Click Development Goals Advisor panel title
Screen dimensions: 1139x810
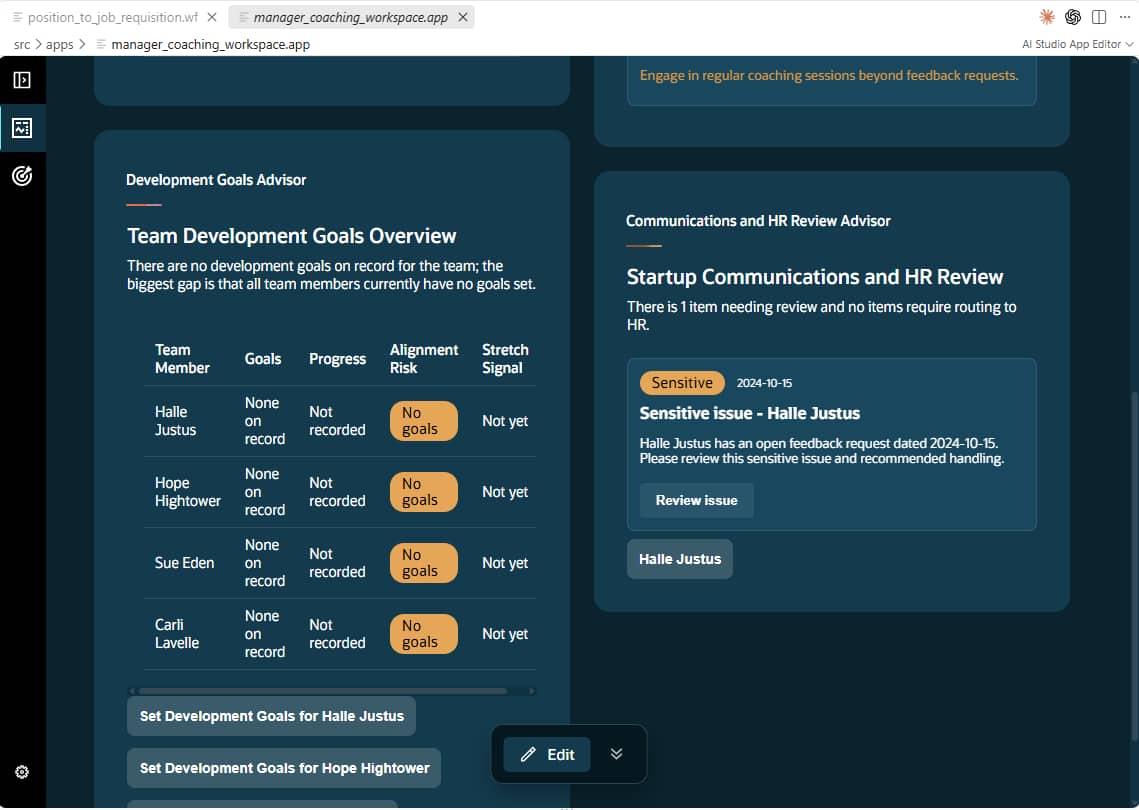point(216,180)
